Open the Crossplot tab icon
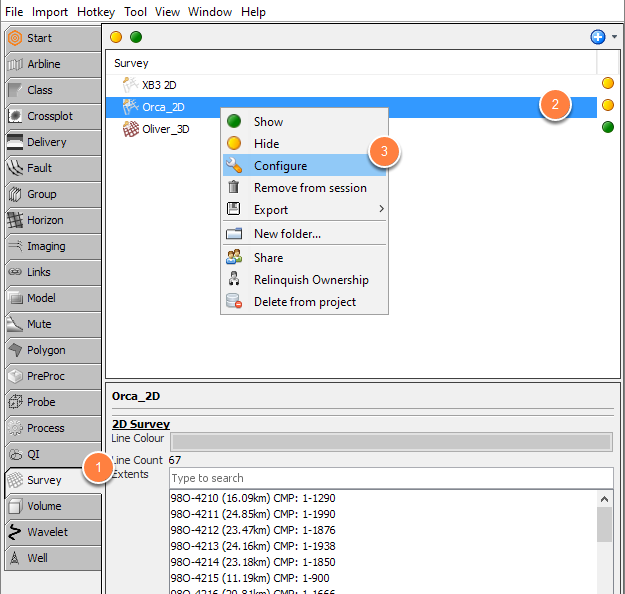 tap(15, 116)
